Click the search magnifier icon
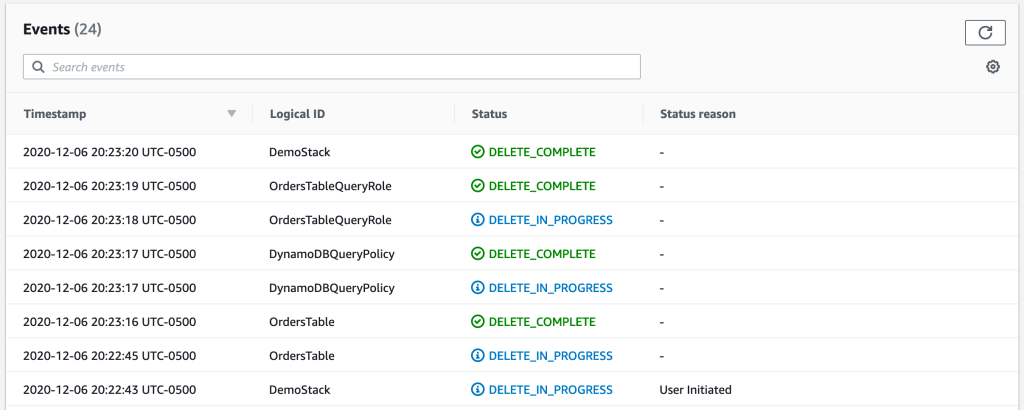The width and height of the screenshot is (1024, 410). coord(38,67)
